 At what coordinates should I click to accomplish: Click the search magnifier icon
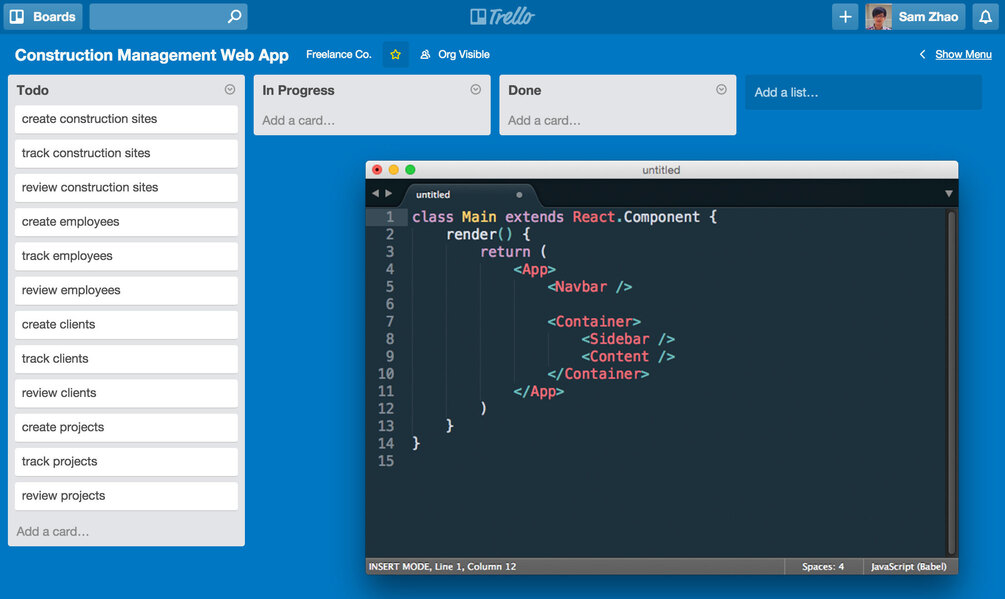click(x=235, y=16)
